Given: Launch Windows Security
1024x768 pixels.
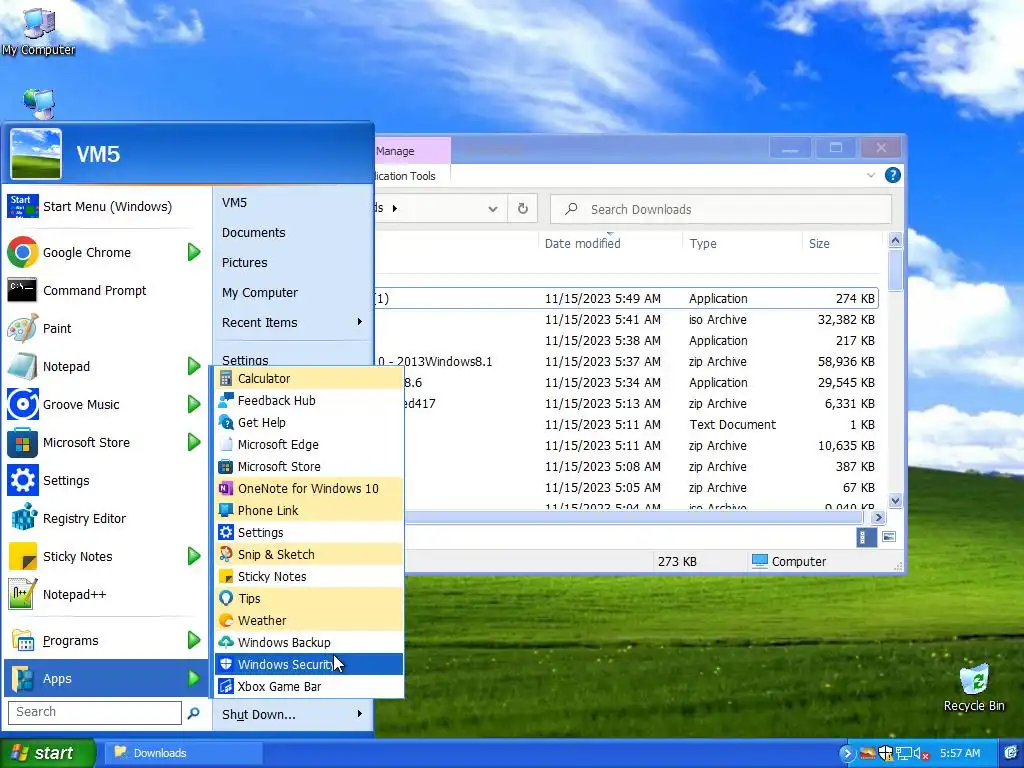Looking at the screenshot, I should click(309, 664).
